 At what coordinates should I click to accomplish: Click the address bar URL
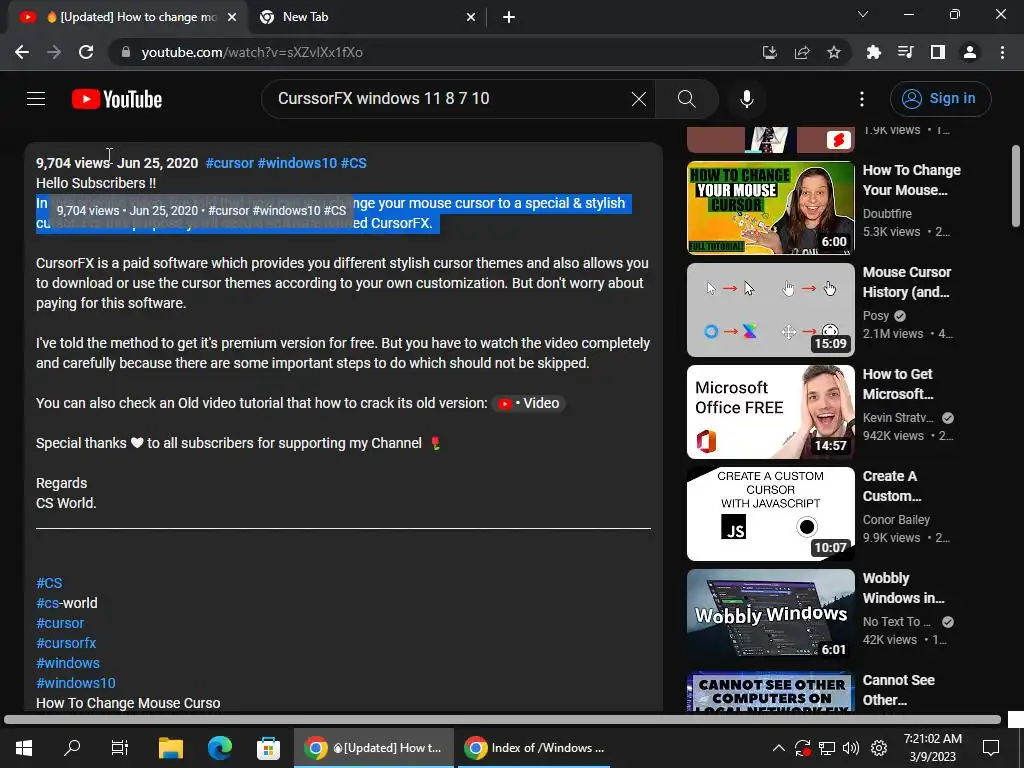click(252, 52)
